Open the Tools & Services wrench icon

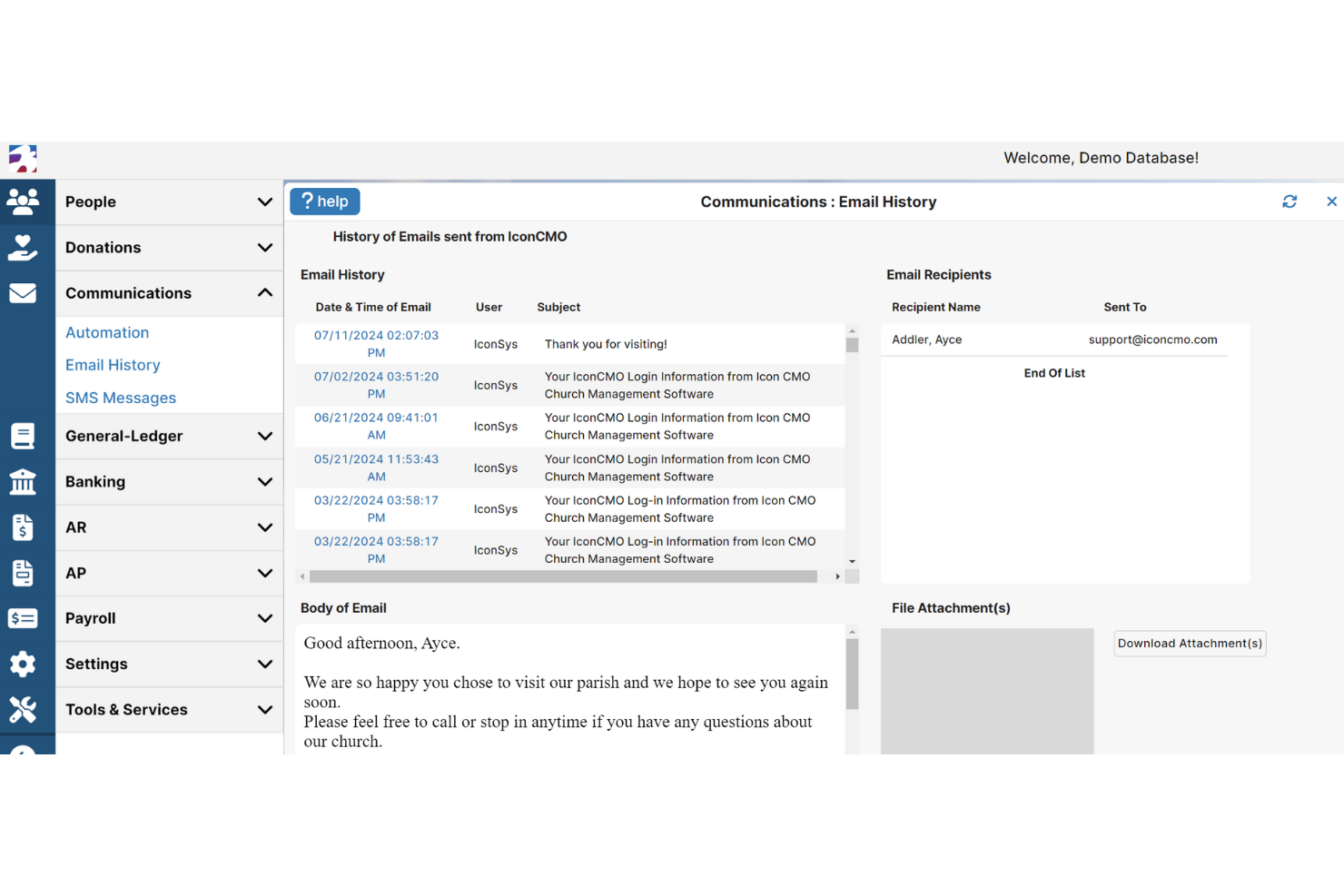point(23,709)
